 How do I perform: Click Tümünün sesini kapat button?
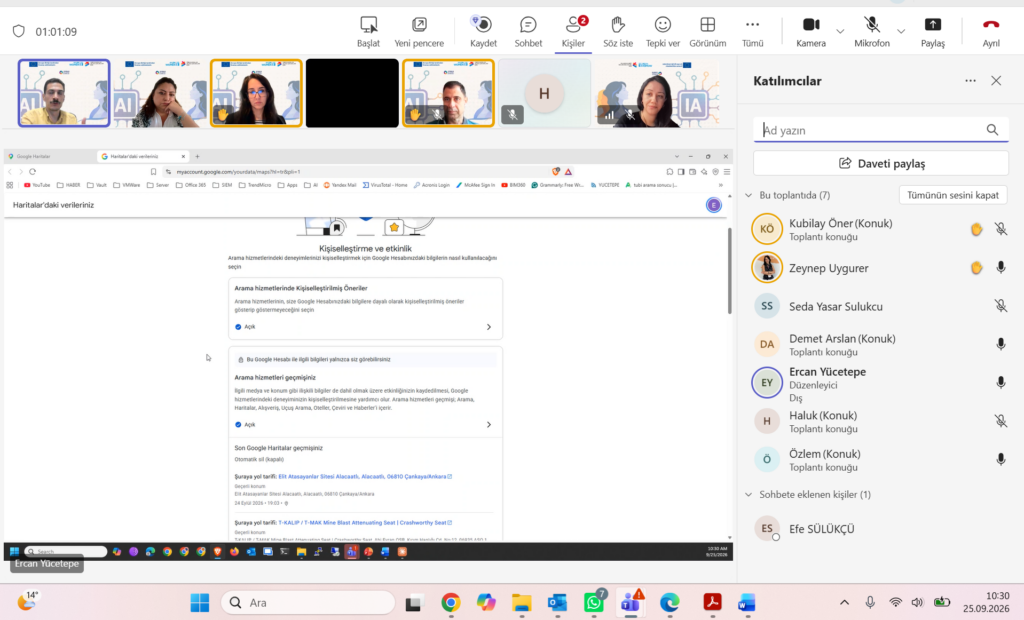point(953,195)
